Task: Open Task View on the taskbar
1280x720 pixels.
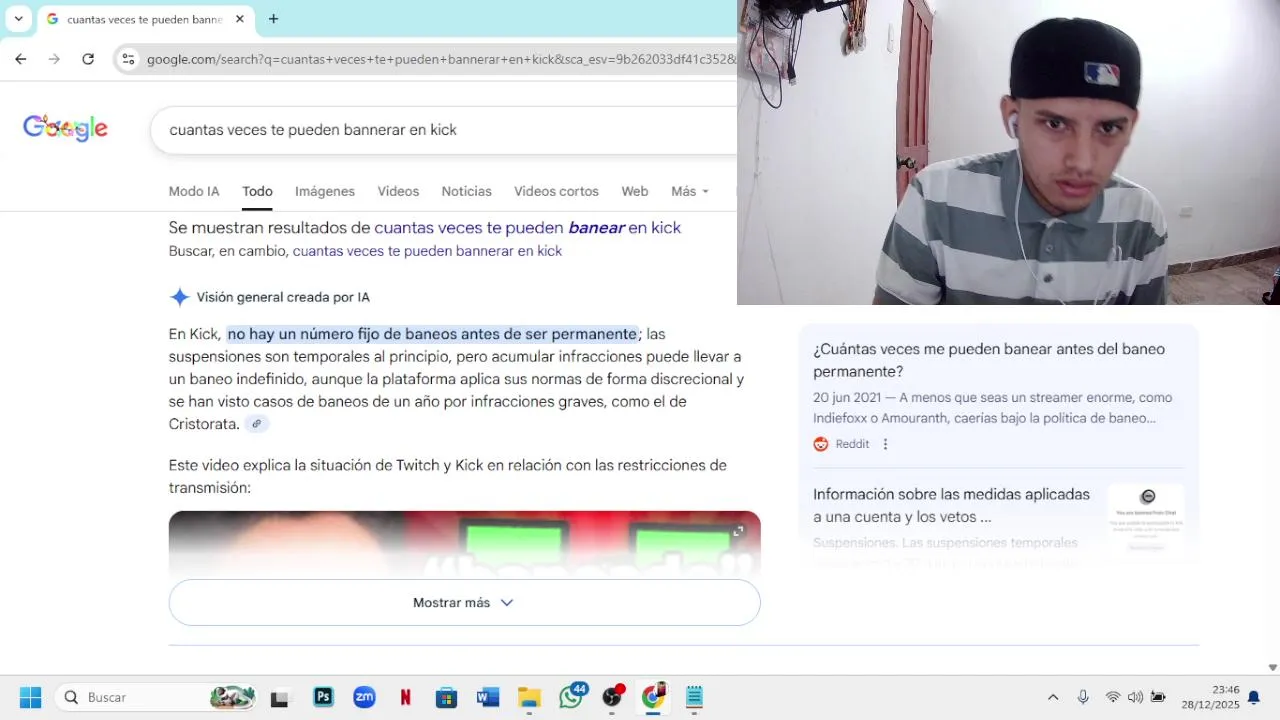Action: [280, 697]
